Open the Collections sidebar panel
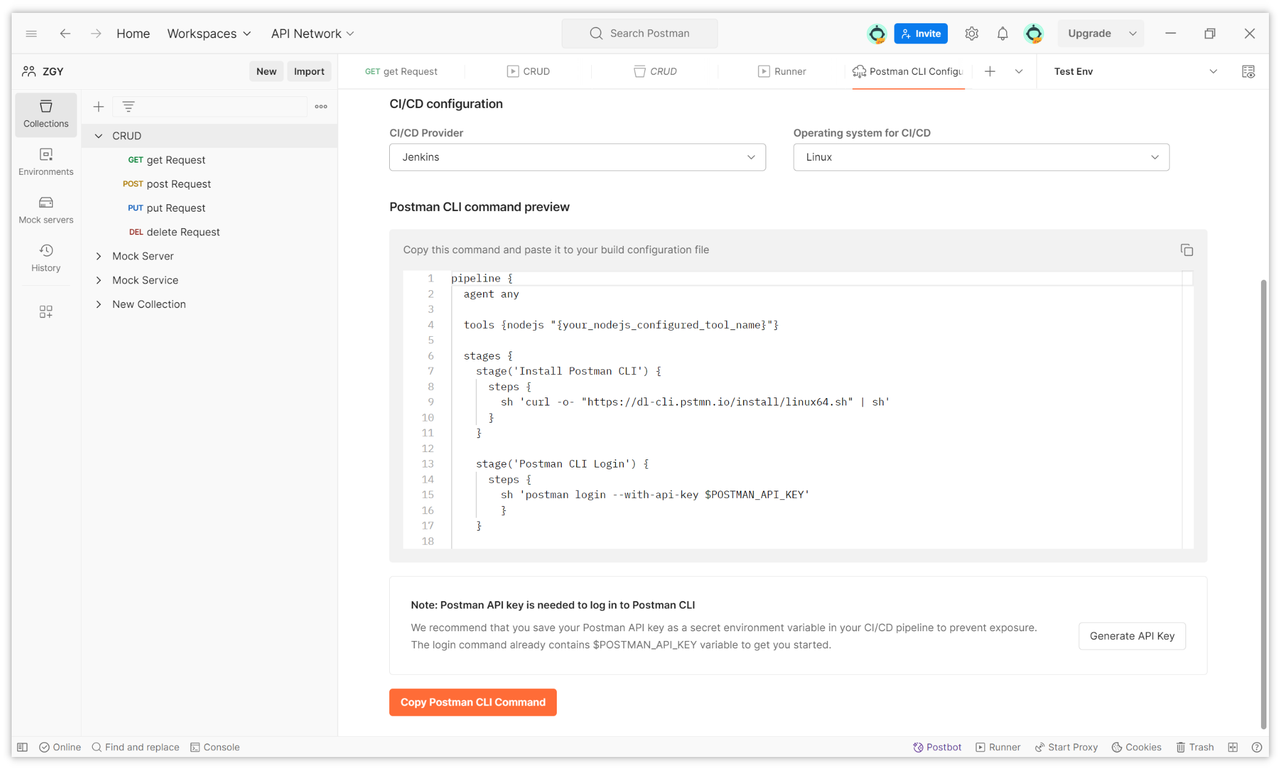 pos(46,113)
